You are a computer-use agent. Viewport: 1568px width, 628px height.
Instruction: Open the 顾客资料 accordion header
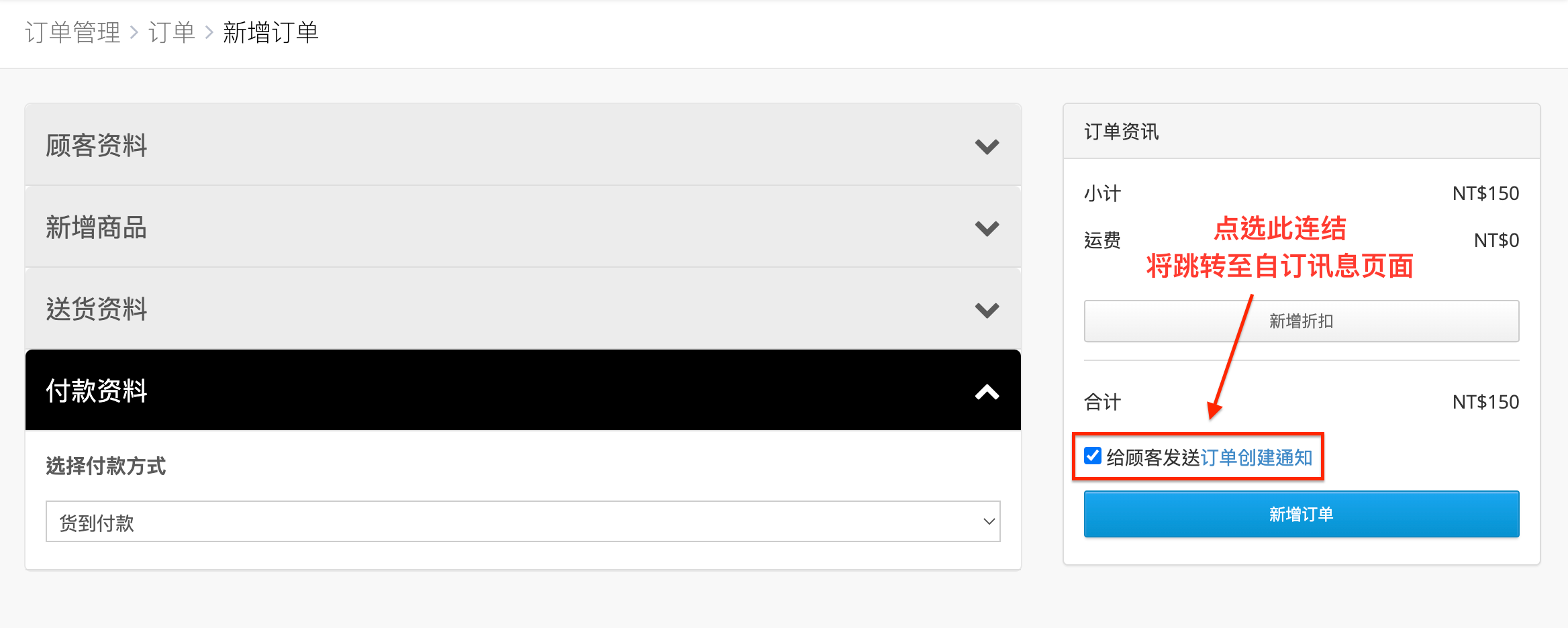[x=523, y=145]
